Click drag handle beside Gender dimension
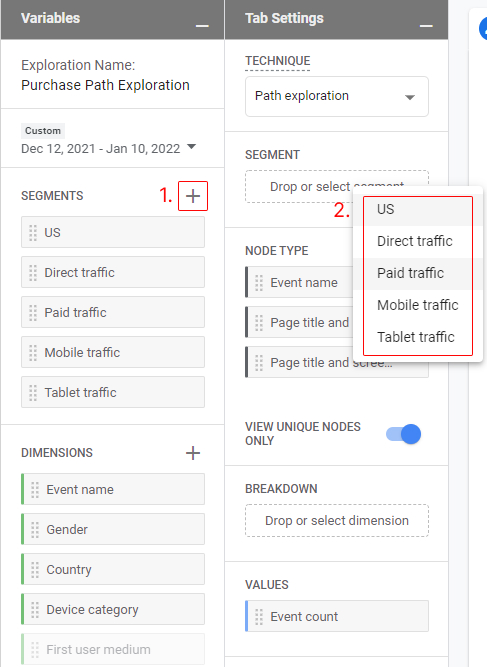Image resolution: width=487 pixels, height=667 pixels. [x=35, y=530]
